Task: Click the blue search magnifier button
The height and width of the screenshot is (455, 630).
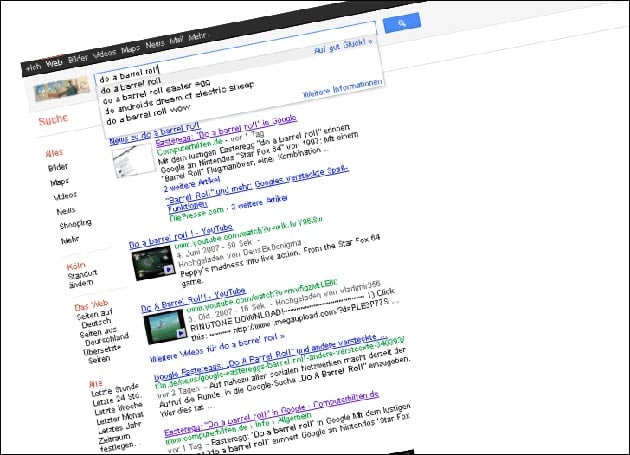Action: (x=402, y=23)
